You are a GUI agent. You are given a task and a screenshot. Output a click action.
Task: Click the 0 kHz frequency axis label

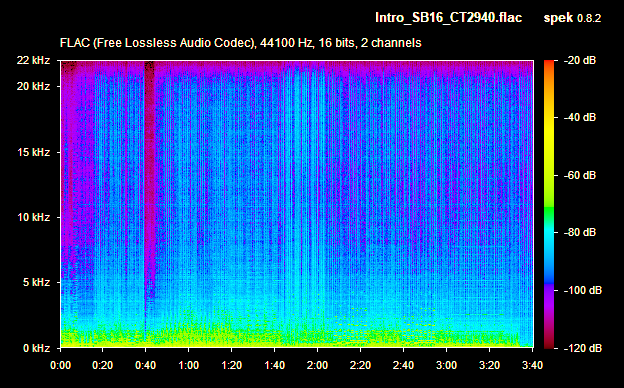(36, 348)
